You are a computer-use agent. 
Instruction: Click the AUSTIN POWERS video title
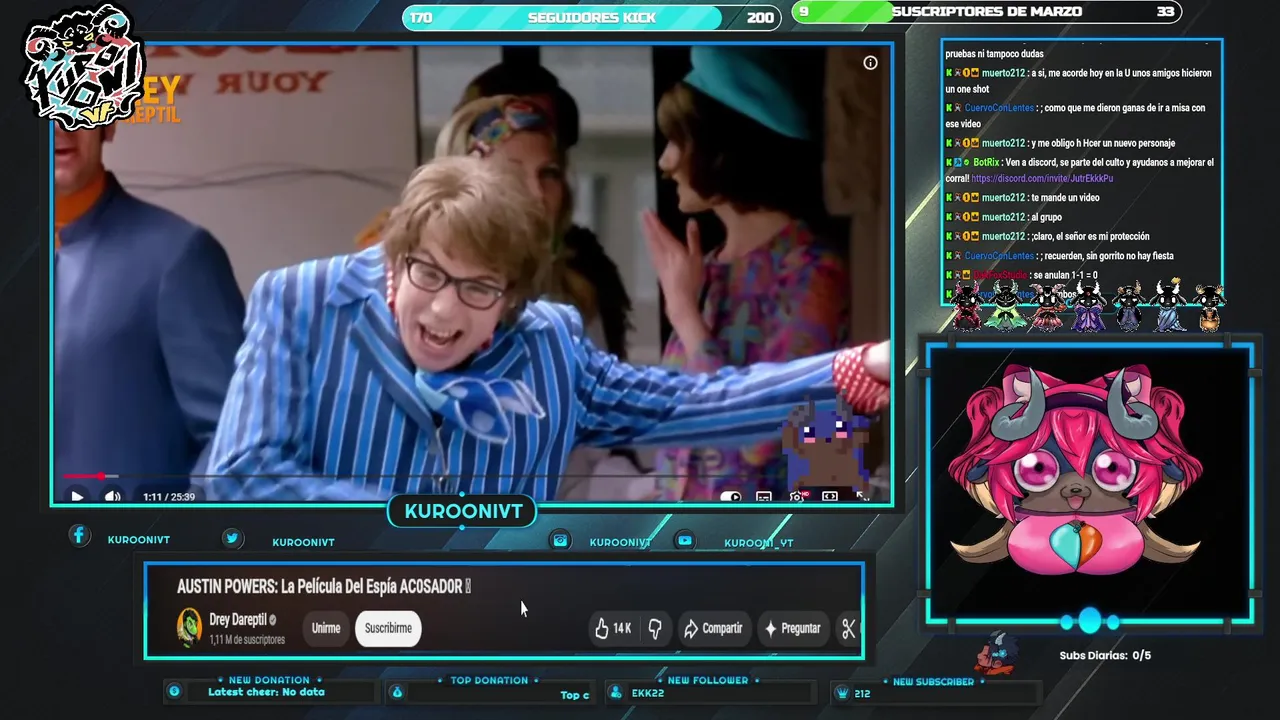(324, 586)
